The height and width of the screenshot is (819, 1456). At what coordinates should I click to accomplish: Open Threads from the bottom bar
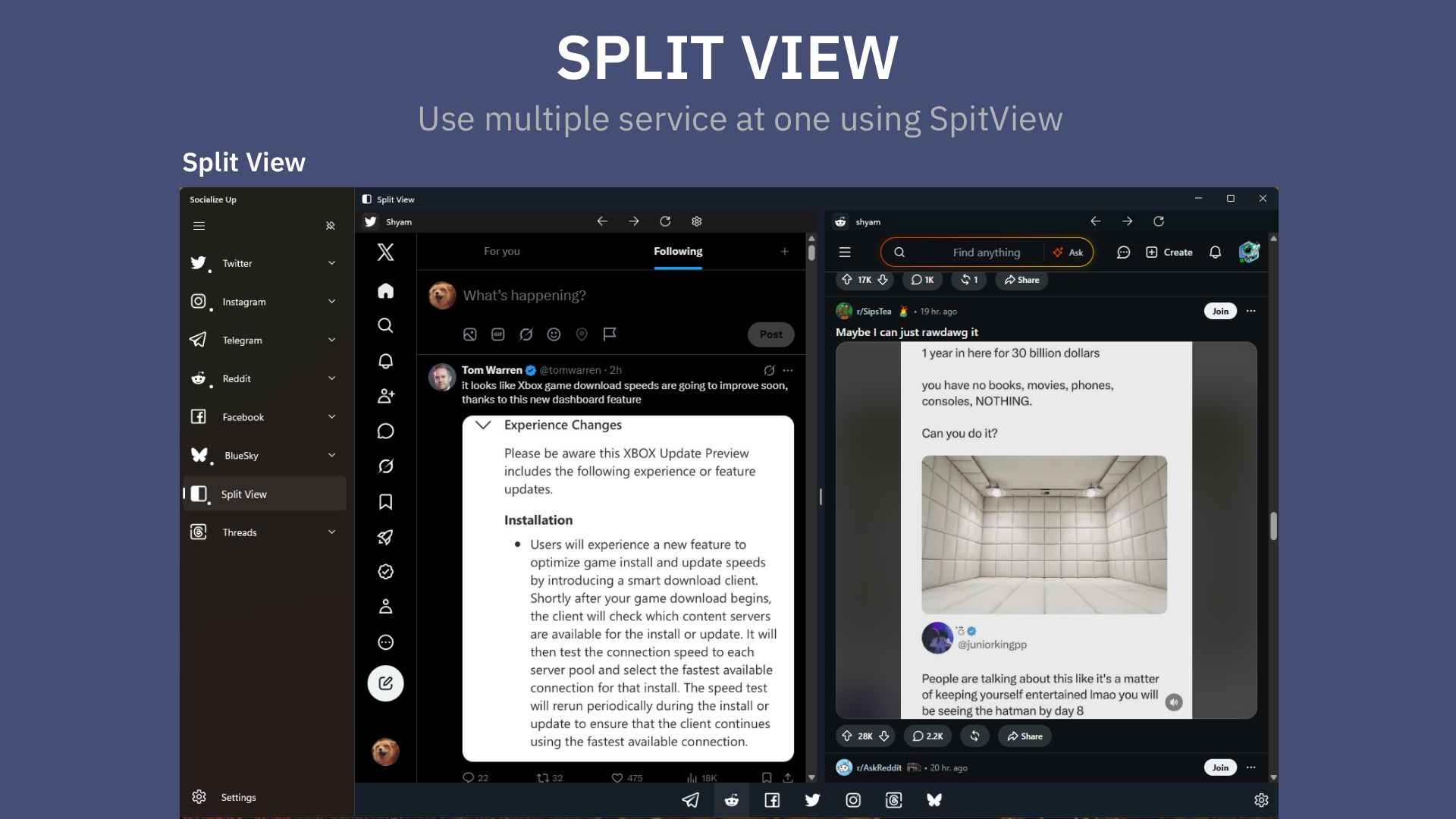click(893, 800)
